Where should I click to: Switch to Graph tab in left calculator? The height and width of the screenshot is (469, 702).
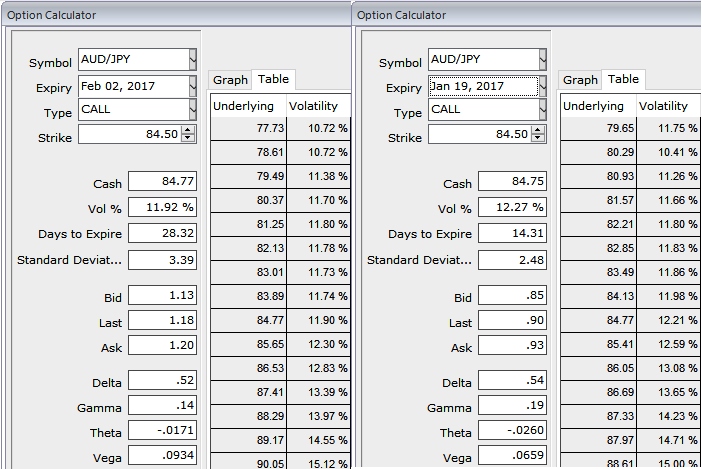230,80
